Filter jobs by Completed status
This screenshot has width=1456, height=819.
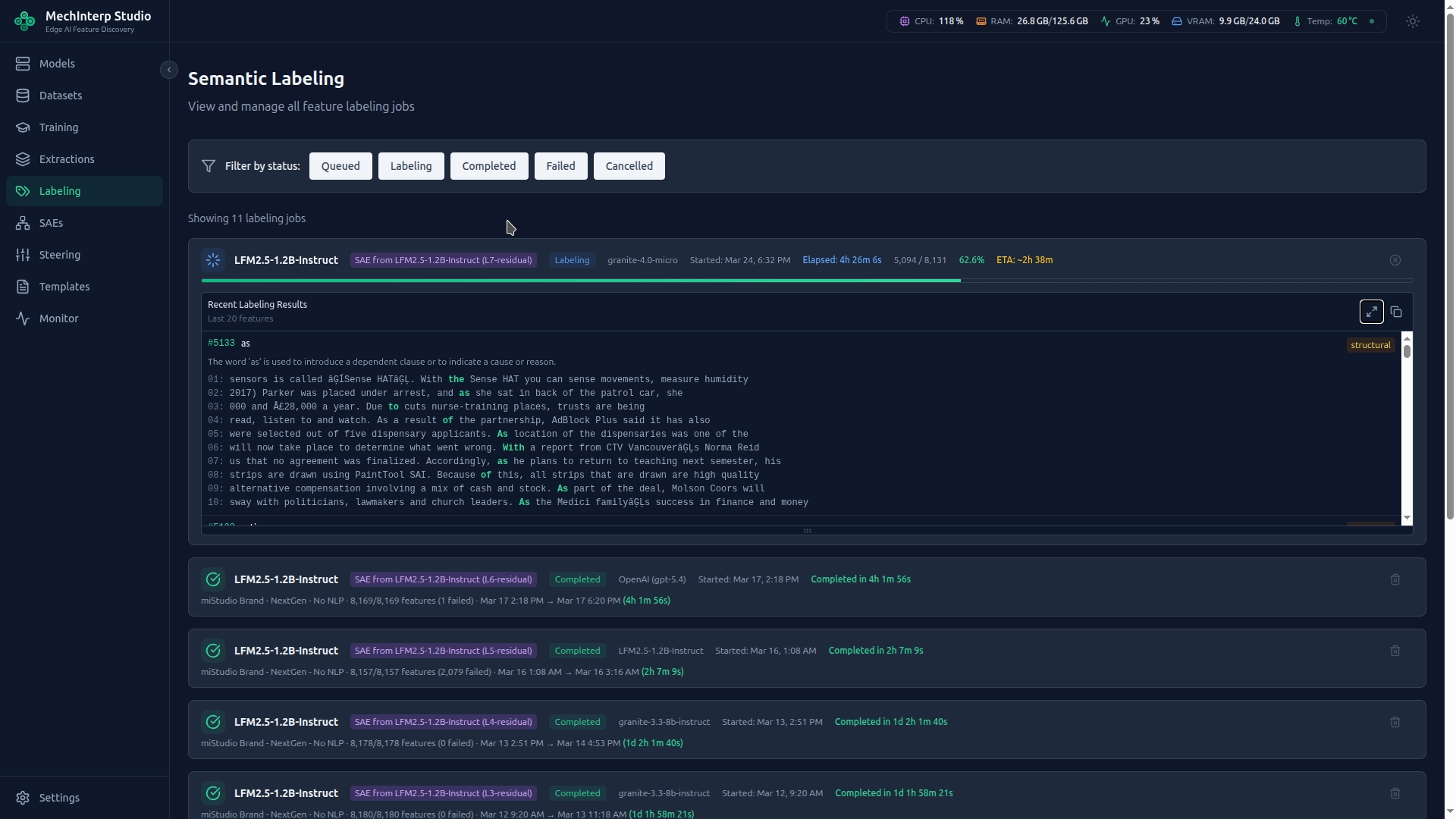pyautogui.click(x=489, y=166)
